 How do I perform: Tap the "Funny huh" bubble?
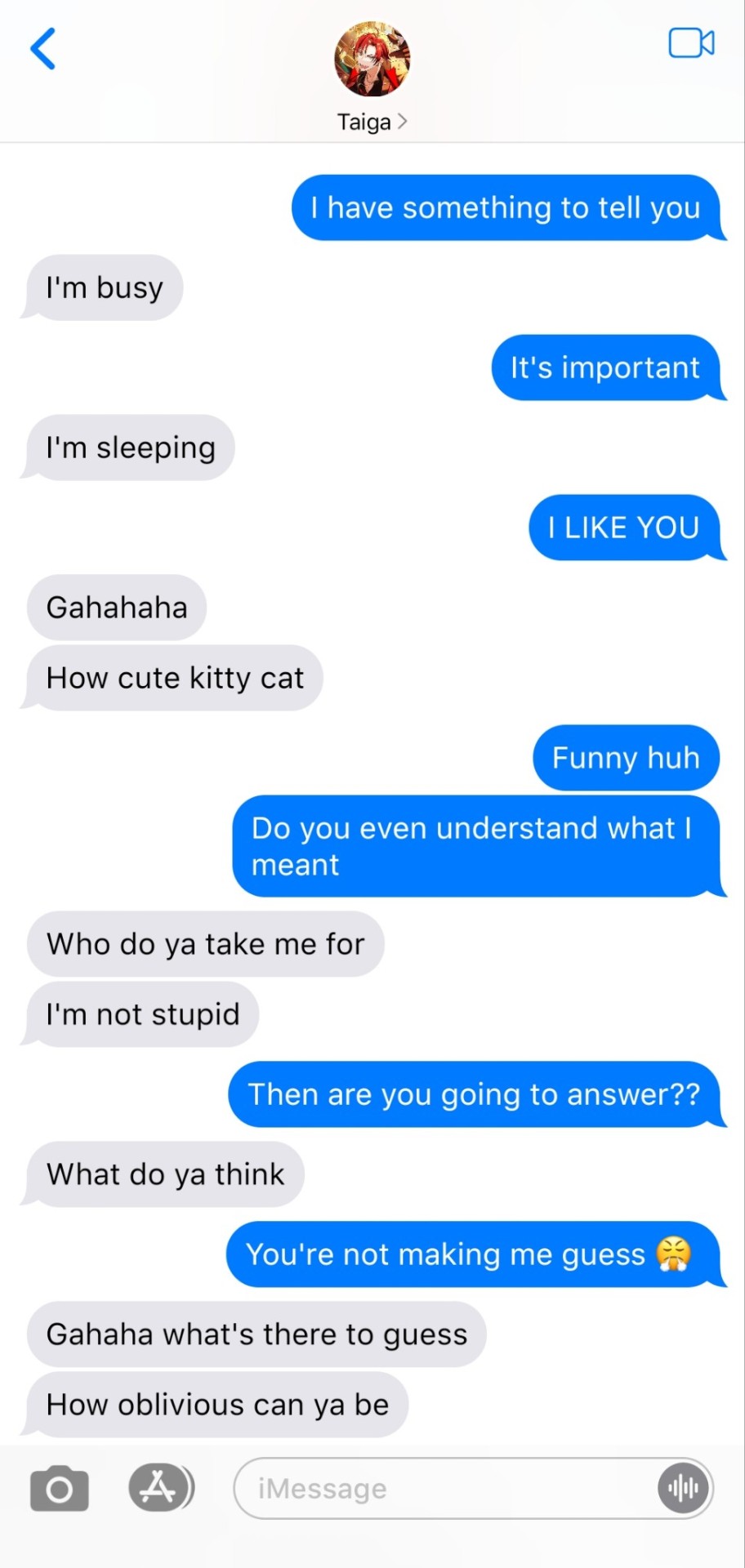627,758
